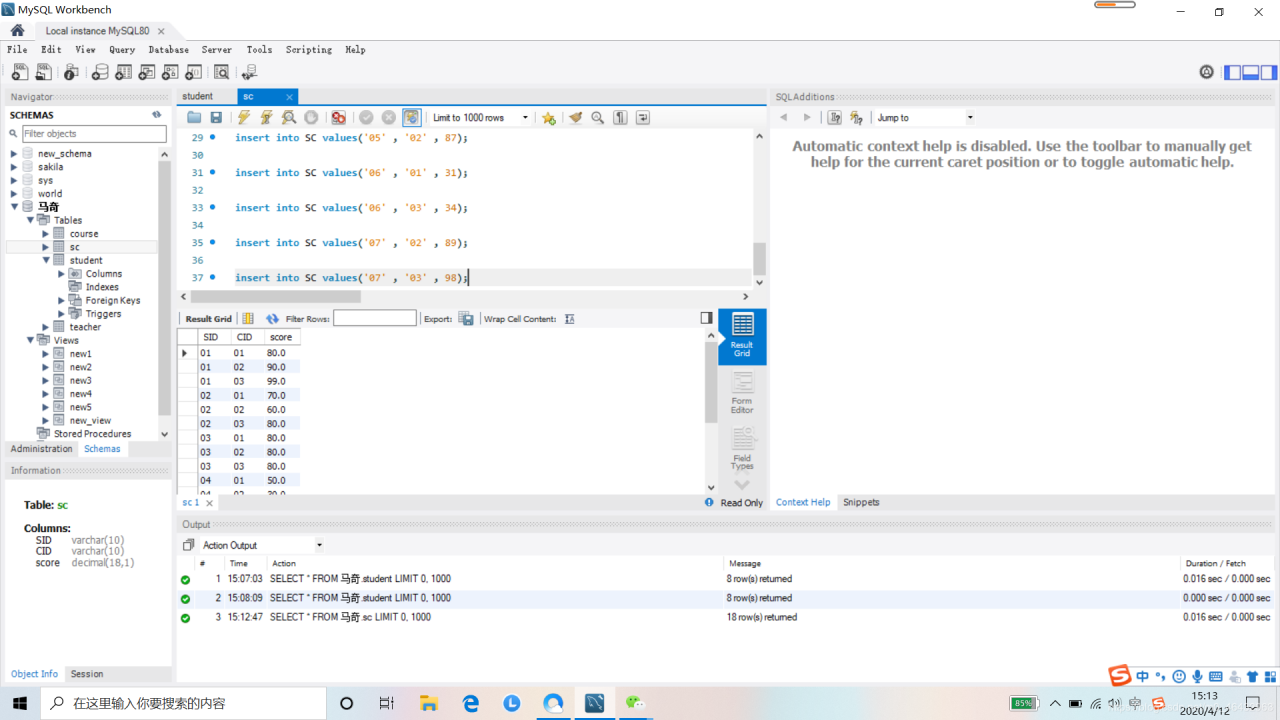Toggle continue-on-error execution icon
Viewport: 1280px width, 720px height.
[x=338, y=117]
